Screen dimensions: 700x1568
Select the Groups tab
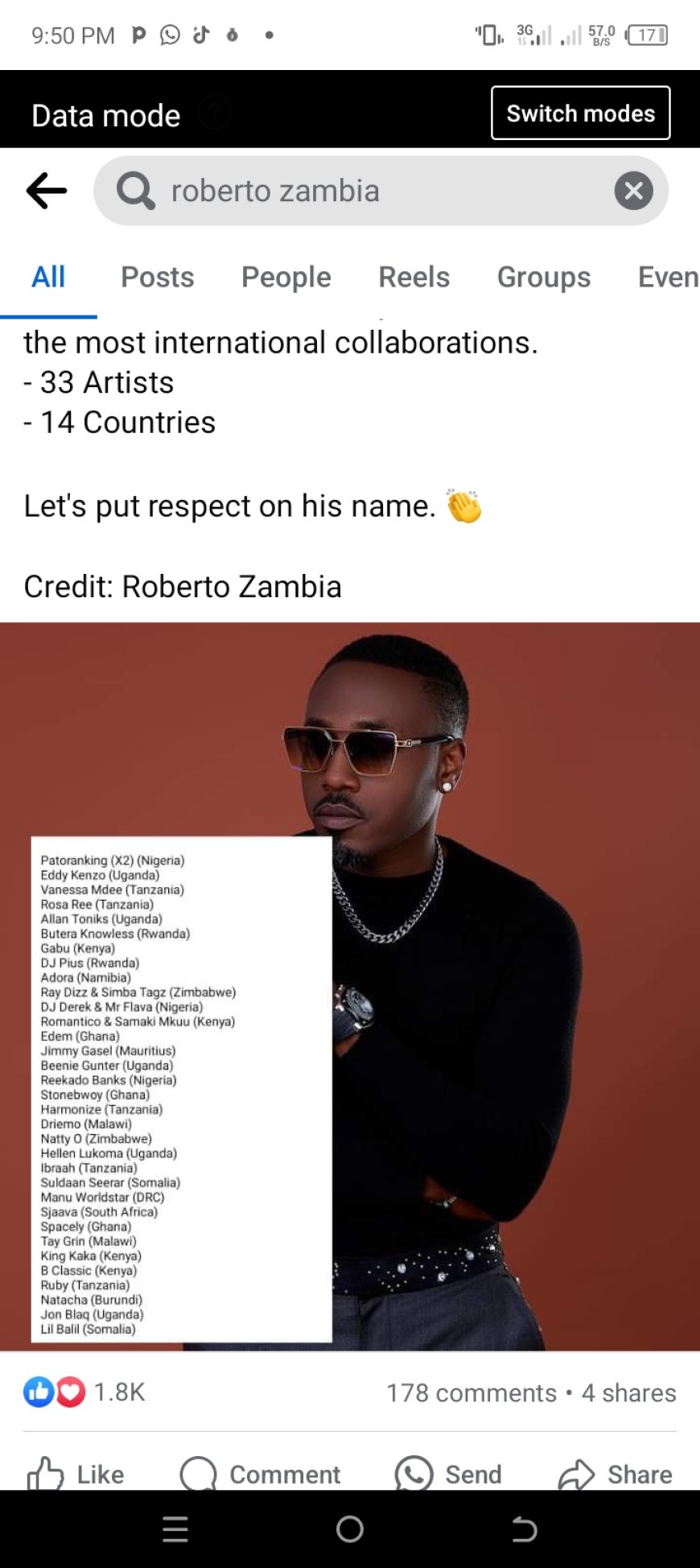tap(544, 277)
